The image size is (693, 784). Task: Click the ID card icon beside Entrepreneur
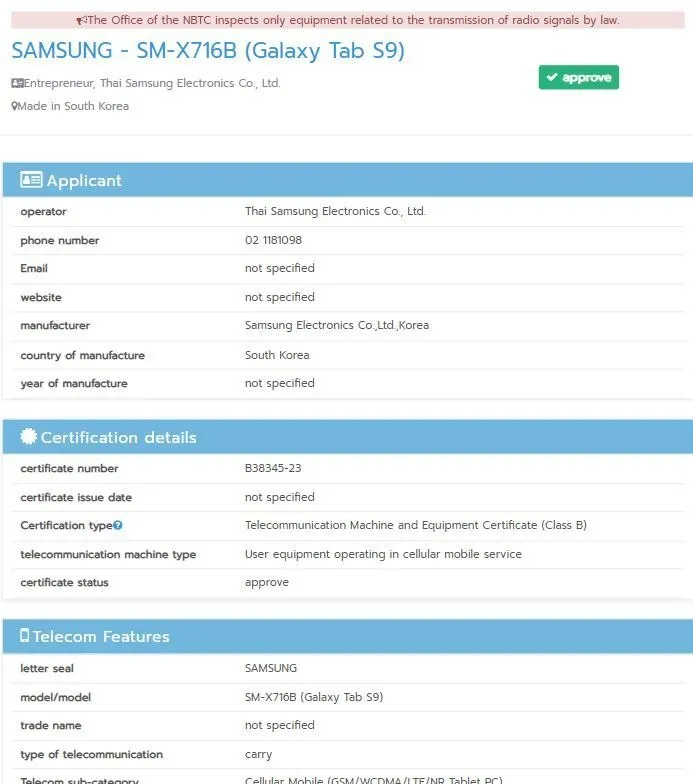(x=17, y=83)
